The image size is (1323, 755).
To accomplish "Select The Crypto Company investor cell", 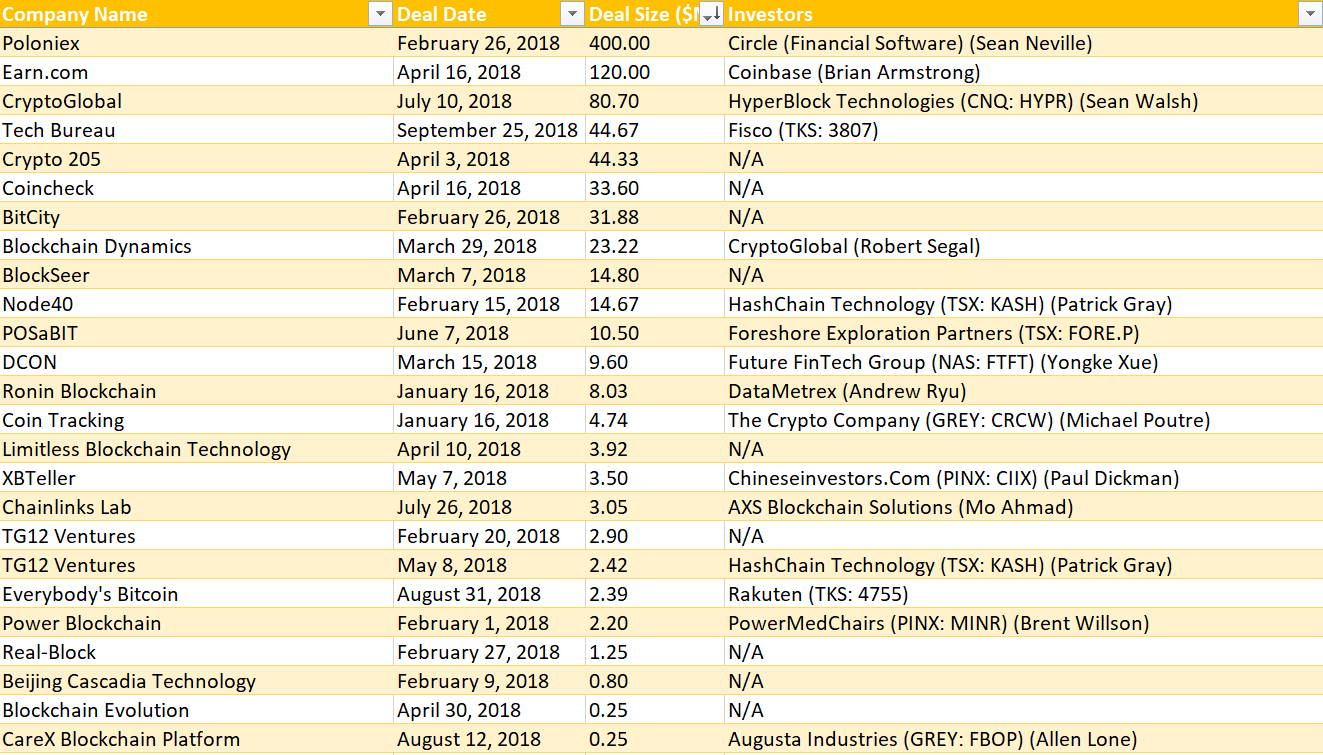I will coord(1024,420).
